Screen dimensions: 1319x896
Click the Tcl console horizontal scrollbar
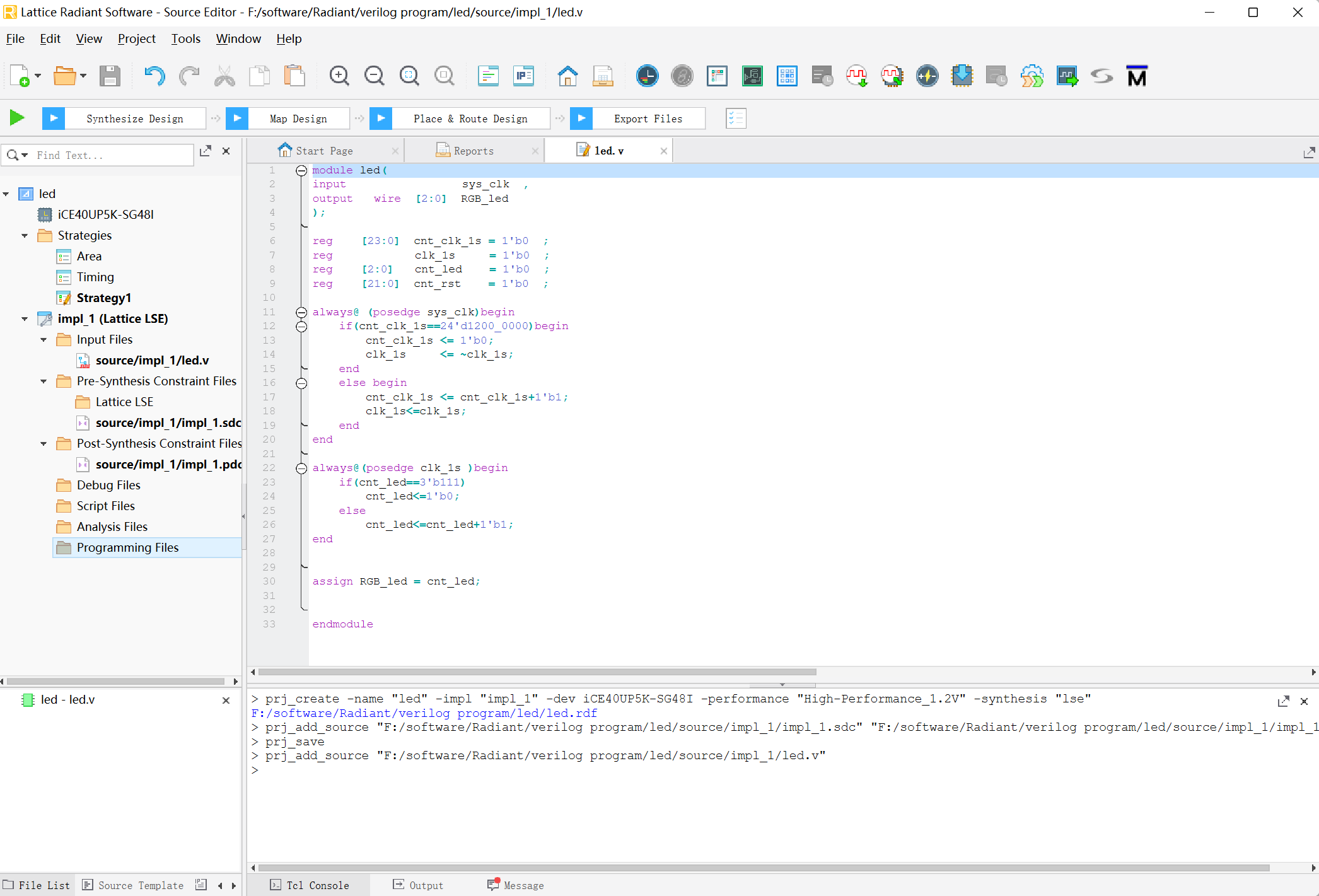pyautogui.click(x=764, y=868)
